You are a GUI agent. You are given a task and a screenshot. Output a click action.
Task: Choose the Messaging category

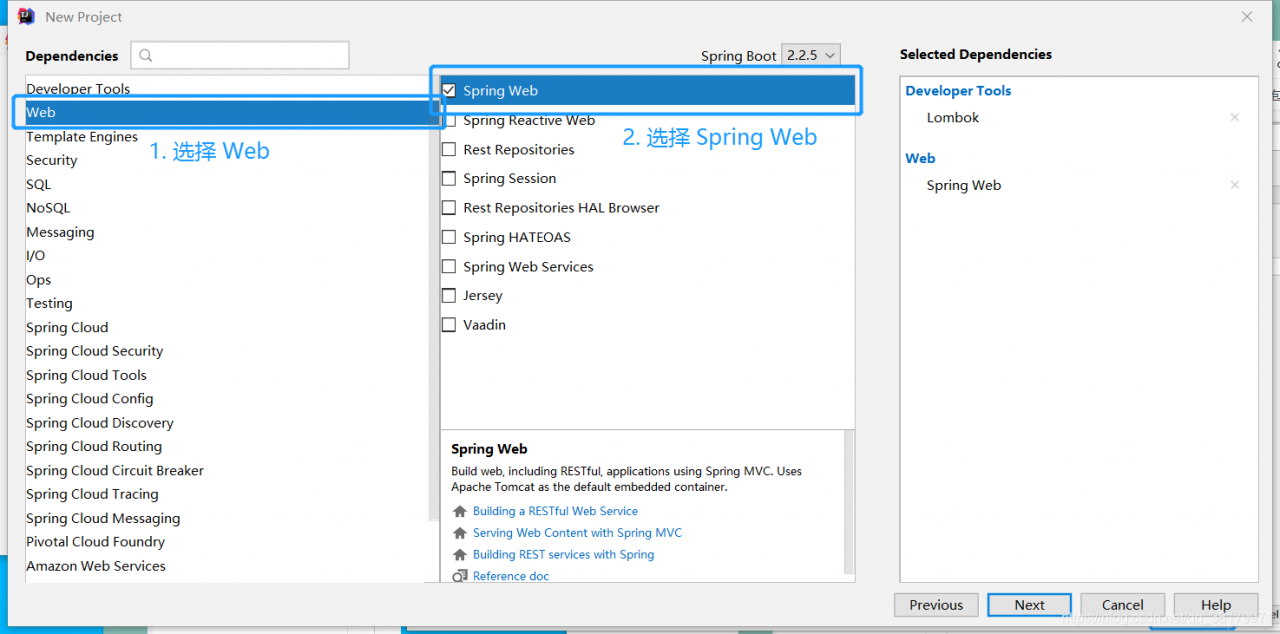click(60, 232)
